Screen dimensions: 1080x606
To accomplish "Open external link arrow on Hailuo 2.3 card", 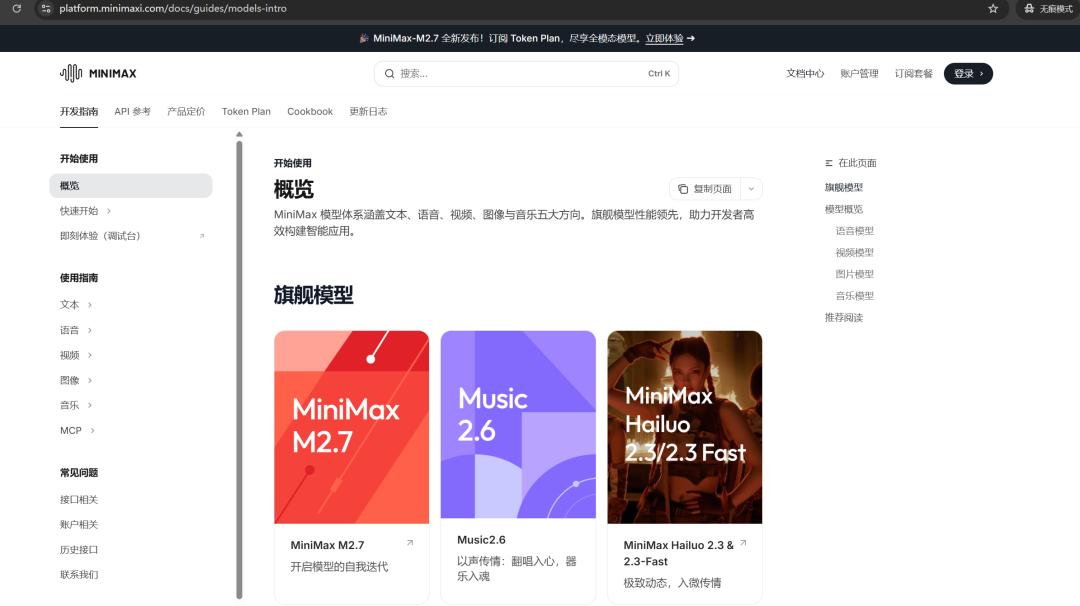I will pos(743,543).
